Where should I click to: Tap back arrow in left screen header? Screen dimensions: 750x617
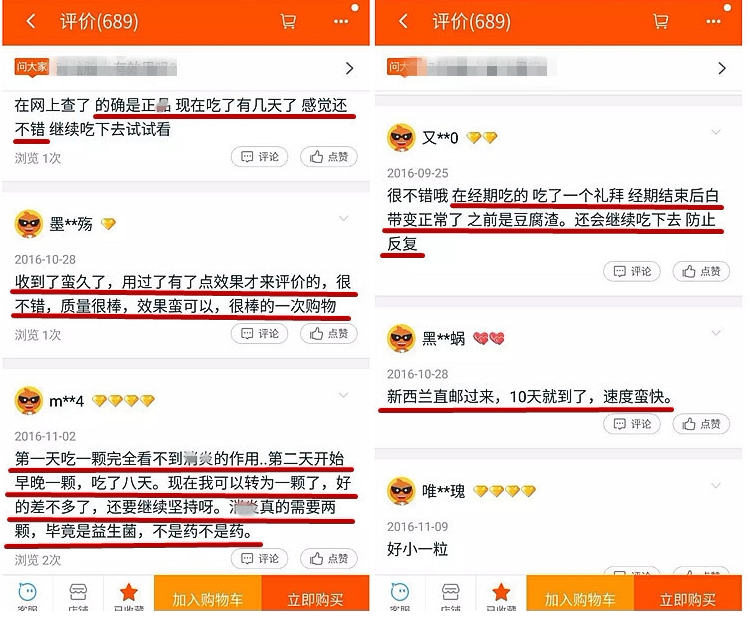click(31, 22)
